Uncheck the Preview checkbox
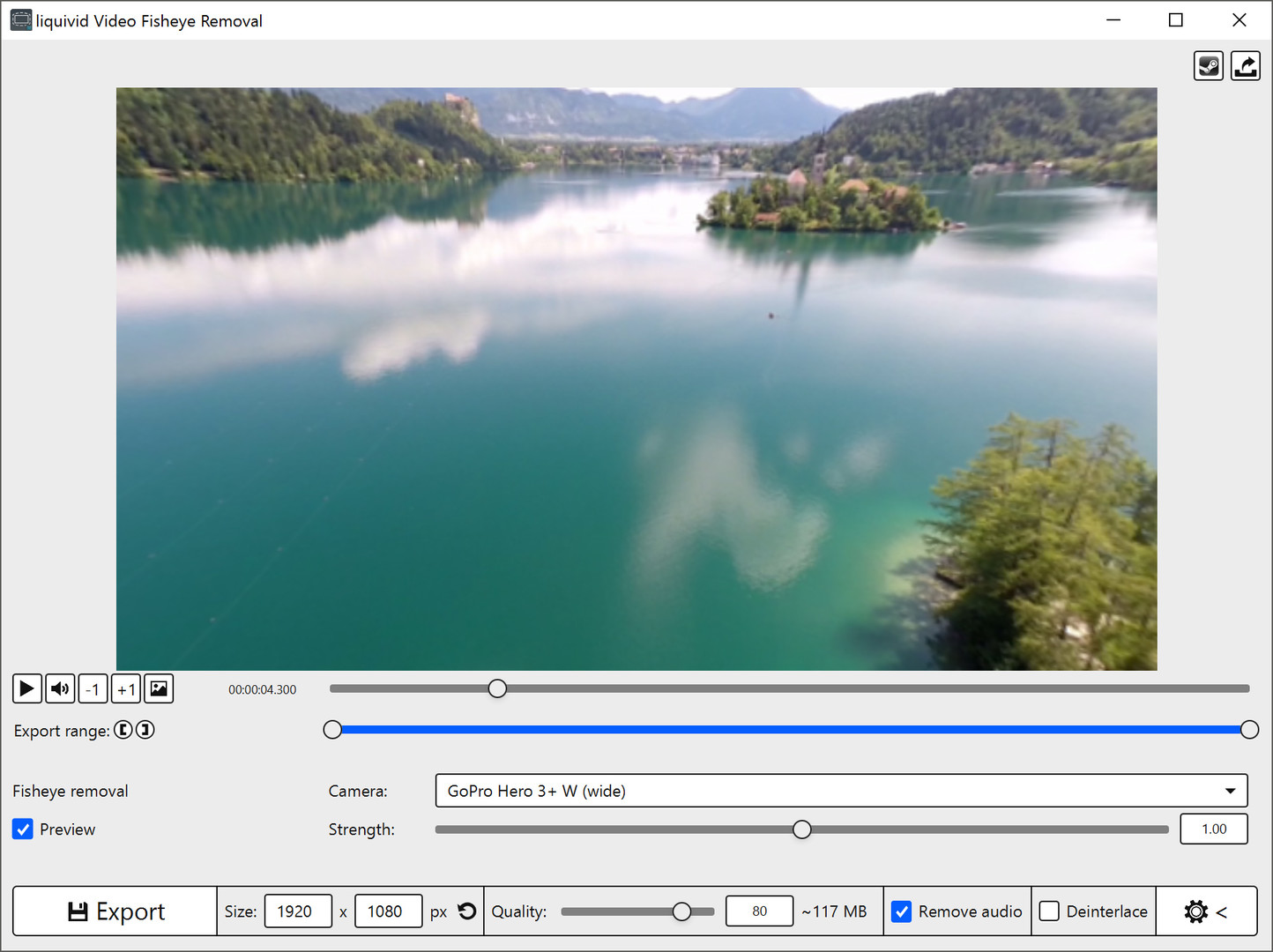The width and height of the screenshot is (1273, 952). click(x=22, y=829)
